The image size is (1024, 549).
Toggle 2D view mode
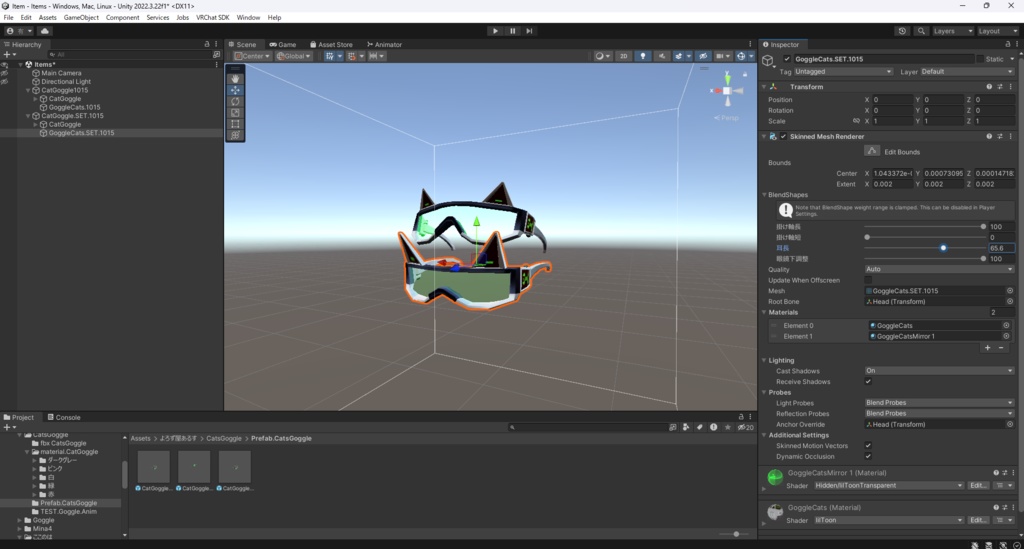[x=623, y=56]
